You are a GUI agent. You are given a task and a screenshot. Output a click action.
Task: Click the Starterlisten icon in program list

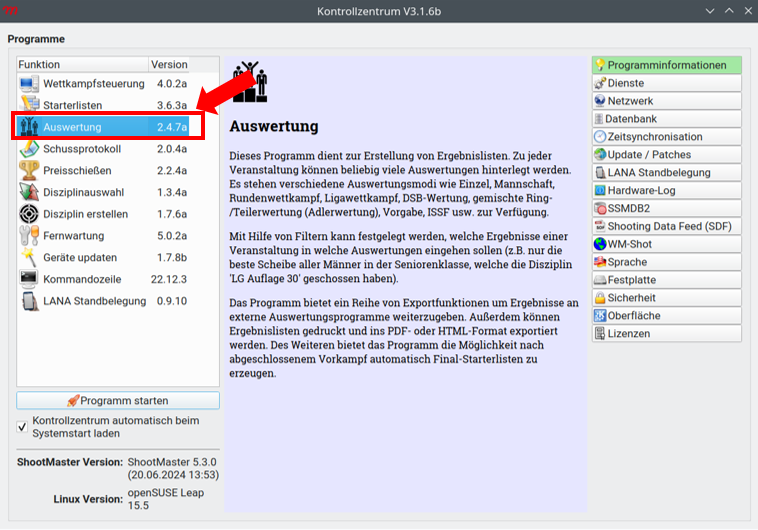[29, 106]
